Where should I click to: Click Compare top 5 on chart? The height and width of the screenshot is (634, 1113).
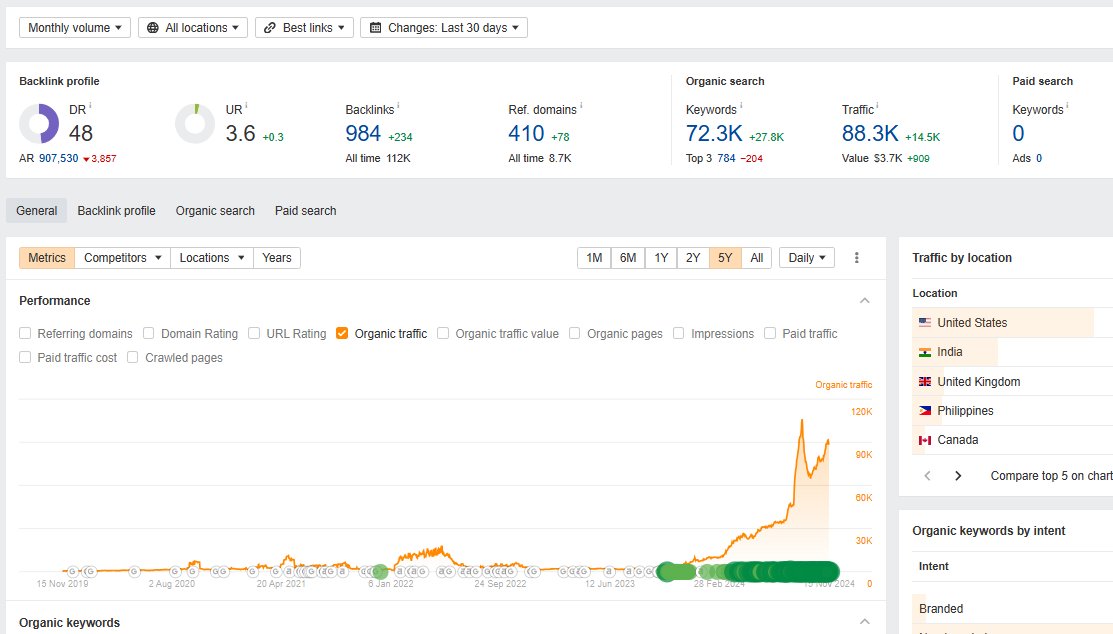(1051, 476)
